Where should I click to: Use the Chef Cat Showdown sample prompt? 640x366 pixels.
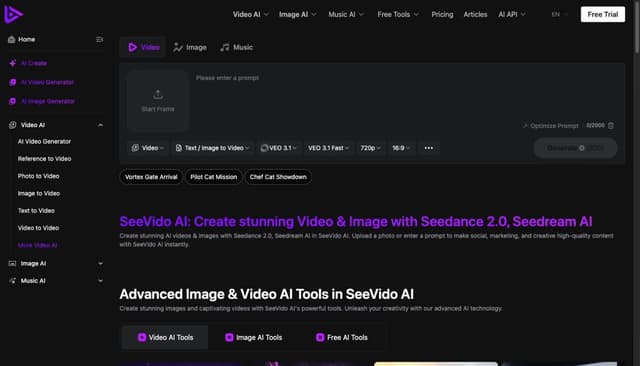point(278,177)
